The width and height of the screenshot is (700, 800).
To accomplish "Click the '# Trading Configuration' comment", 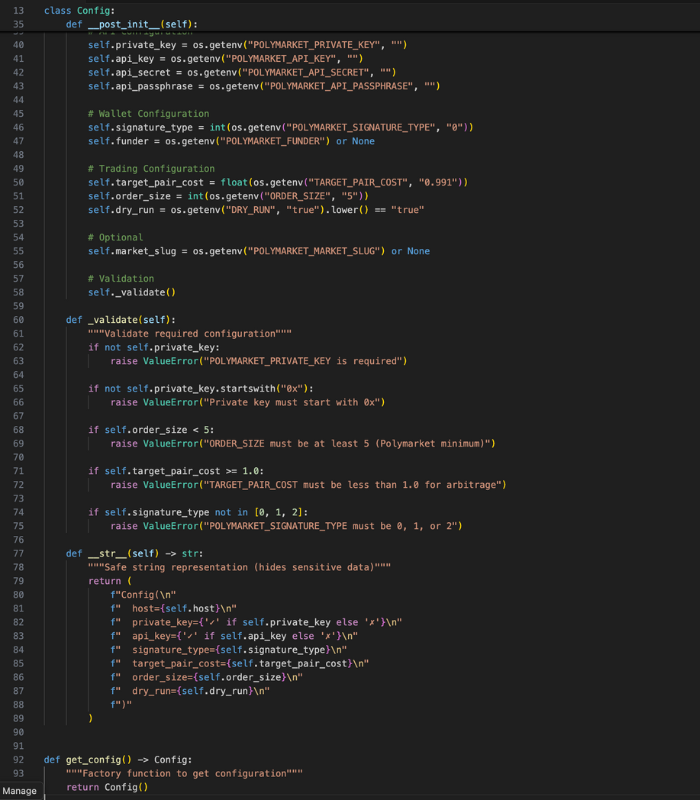I will (151, 169).
